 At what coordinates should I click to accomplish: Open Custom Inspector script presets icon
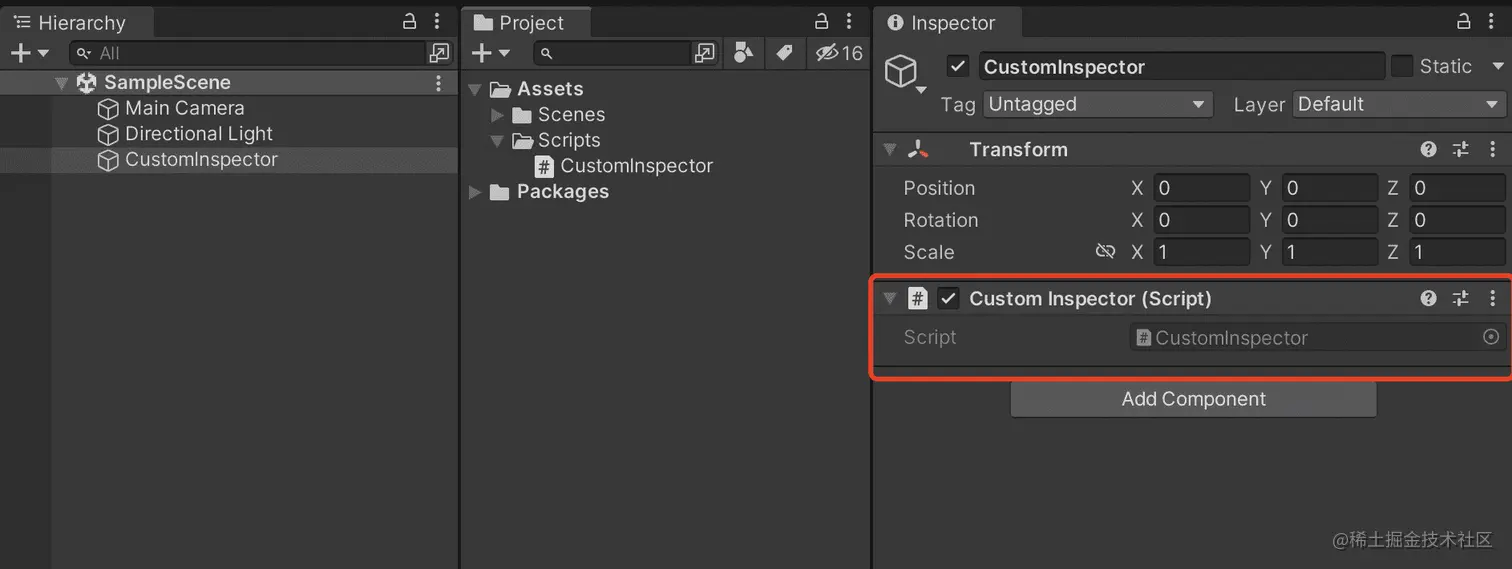tap(1460, 298)
